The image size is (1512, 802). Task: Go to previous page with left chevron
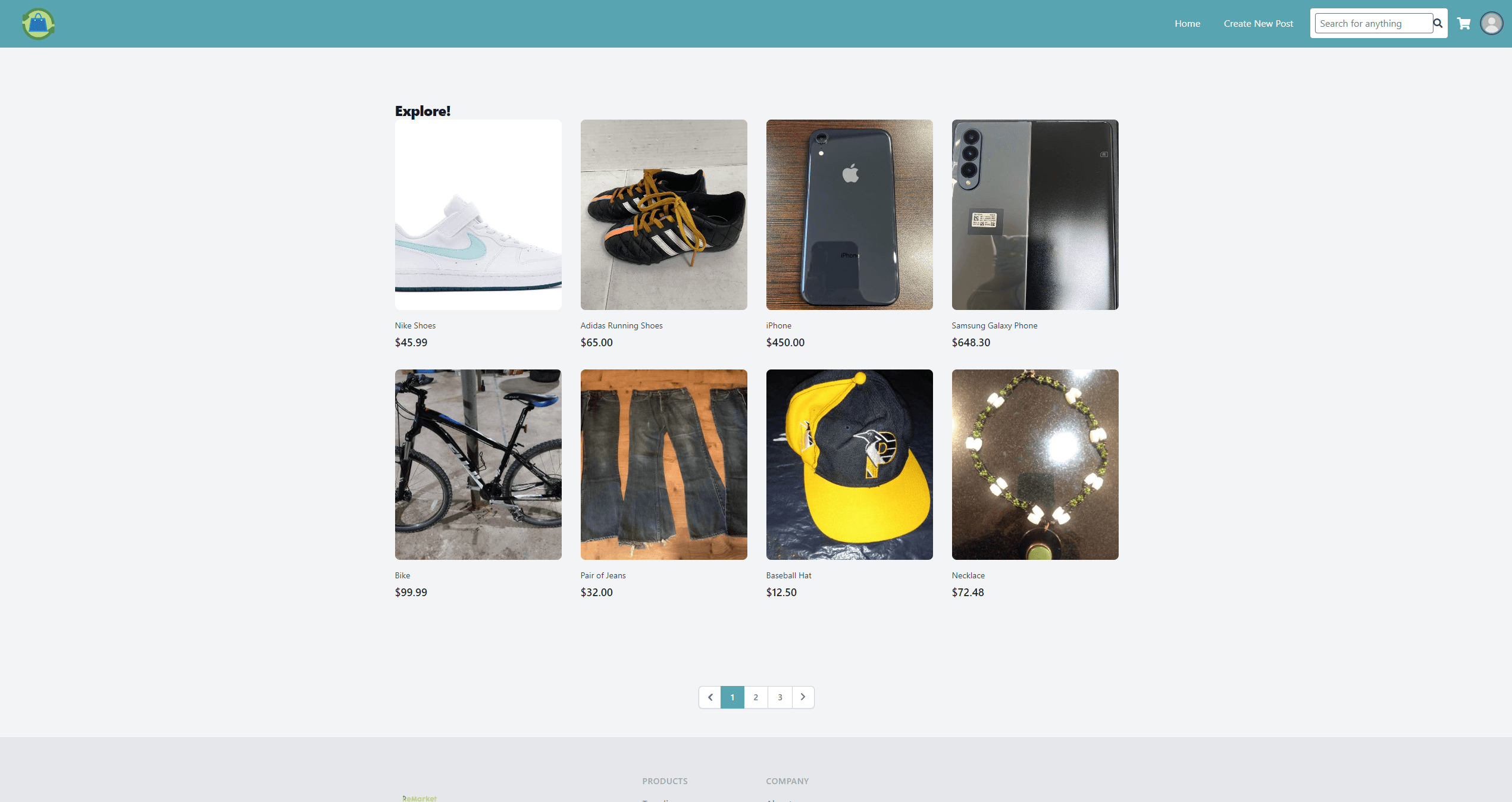click(710, 697)
